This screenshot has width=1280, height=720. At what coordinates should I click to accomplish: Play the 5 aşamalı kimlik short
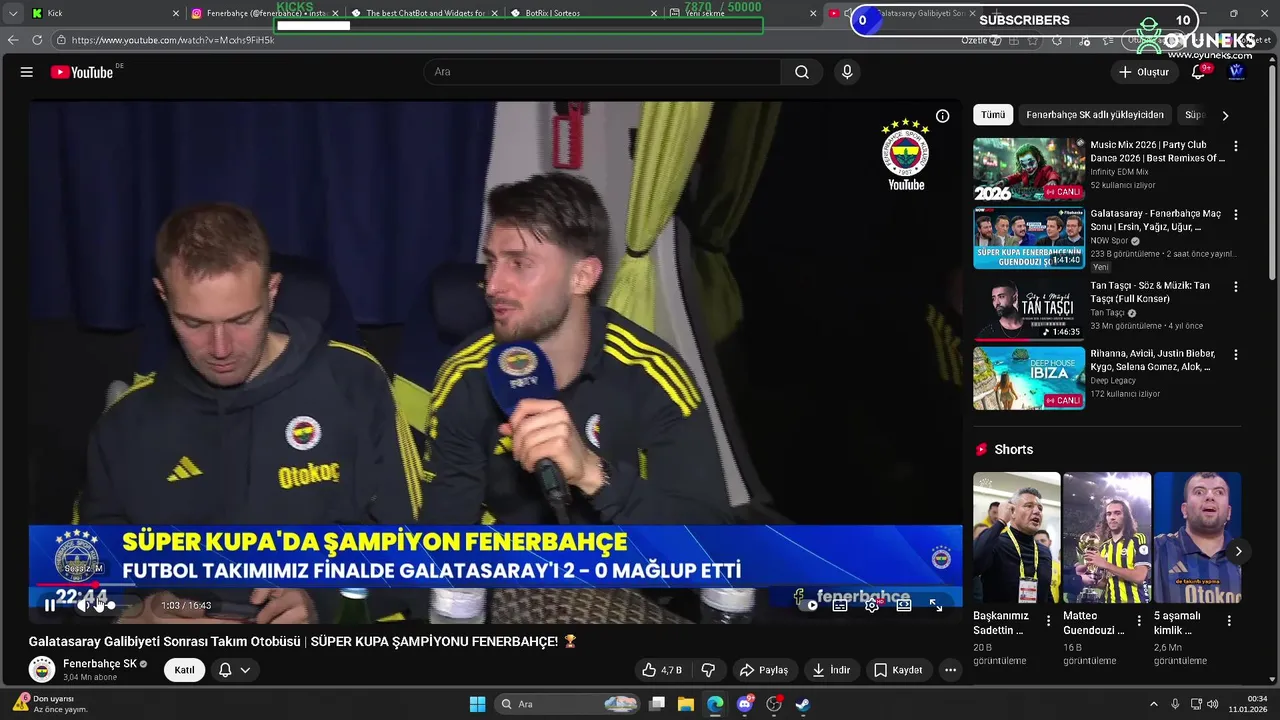[x=1197, y=538]
